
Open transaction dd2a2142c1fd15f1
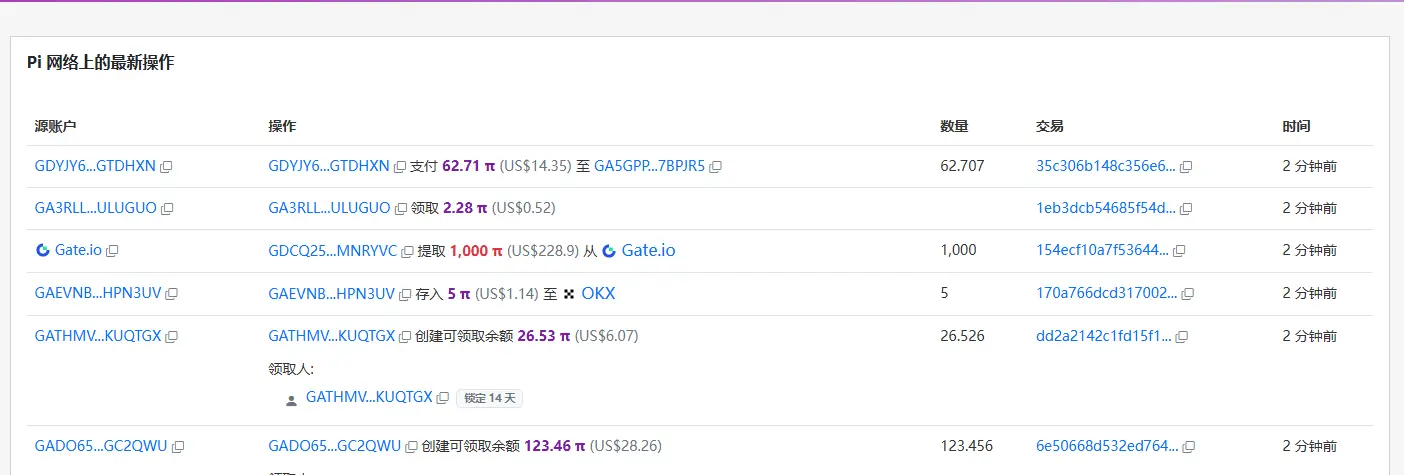pos(1104,336)
